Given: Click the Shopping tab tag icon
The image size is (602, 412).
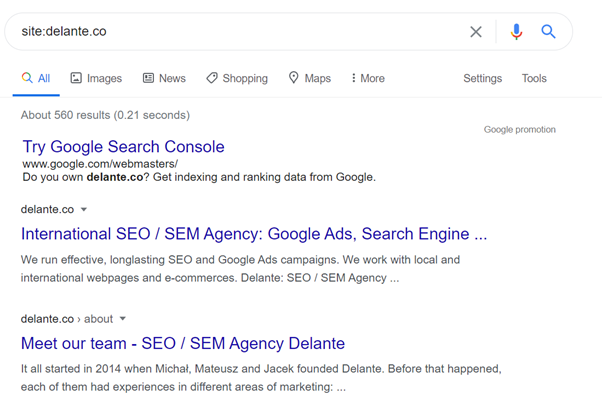Looking at the screenshot, I should click(x=212, y=78).
